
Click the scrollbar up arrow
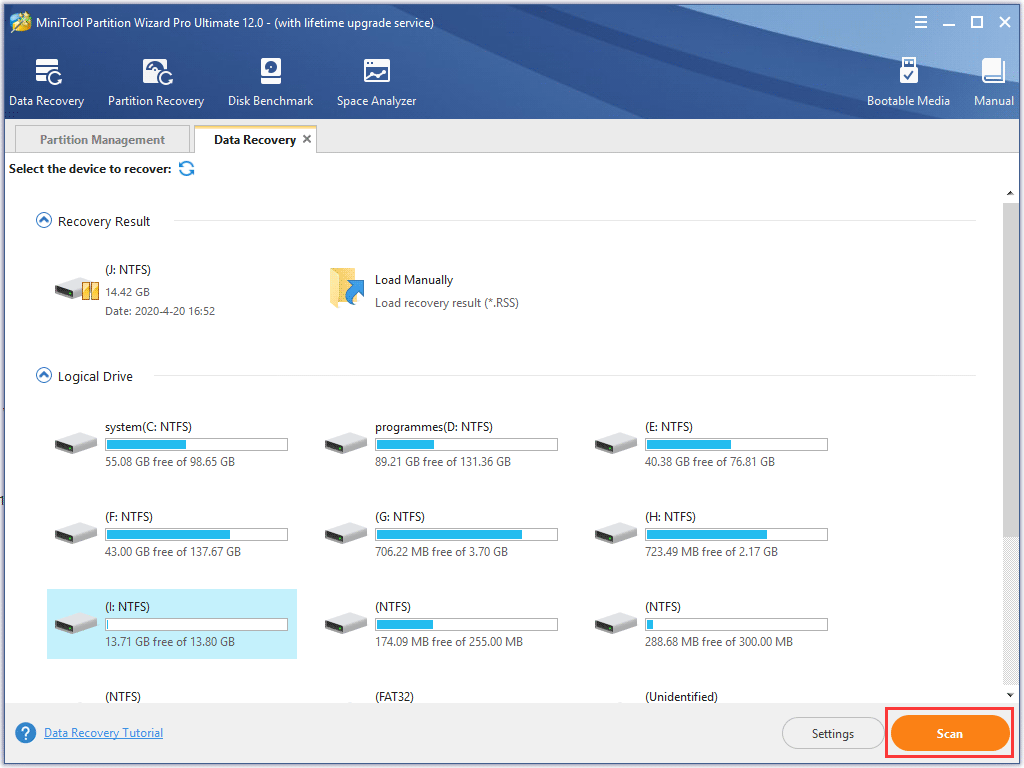pos(1010,193)
